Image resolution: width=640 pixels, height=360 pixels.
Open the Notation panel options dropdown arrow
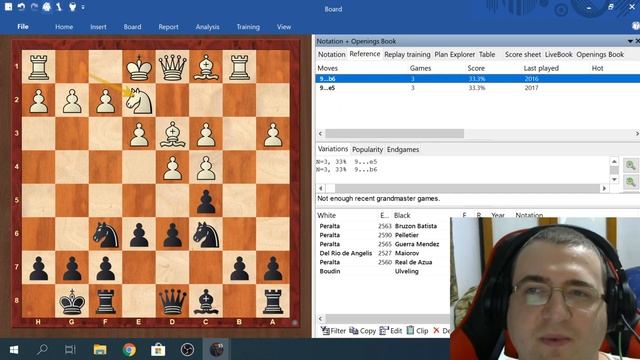[x=630, y=41]
